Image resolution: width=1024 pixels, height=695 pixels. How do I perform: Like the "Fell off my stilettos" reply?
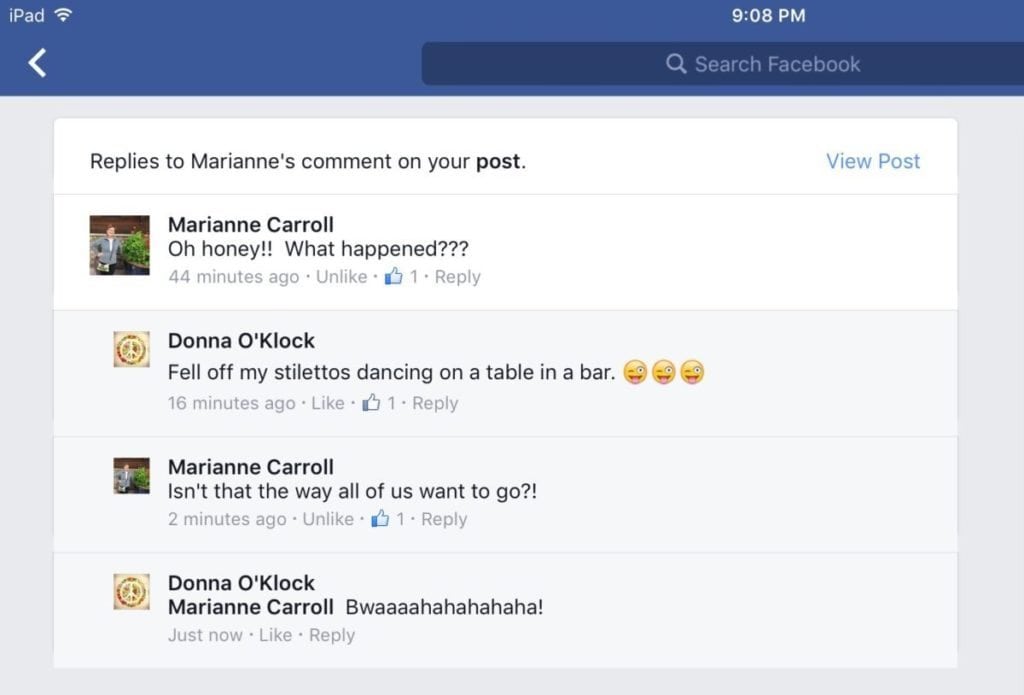click(328, 403)
